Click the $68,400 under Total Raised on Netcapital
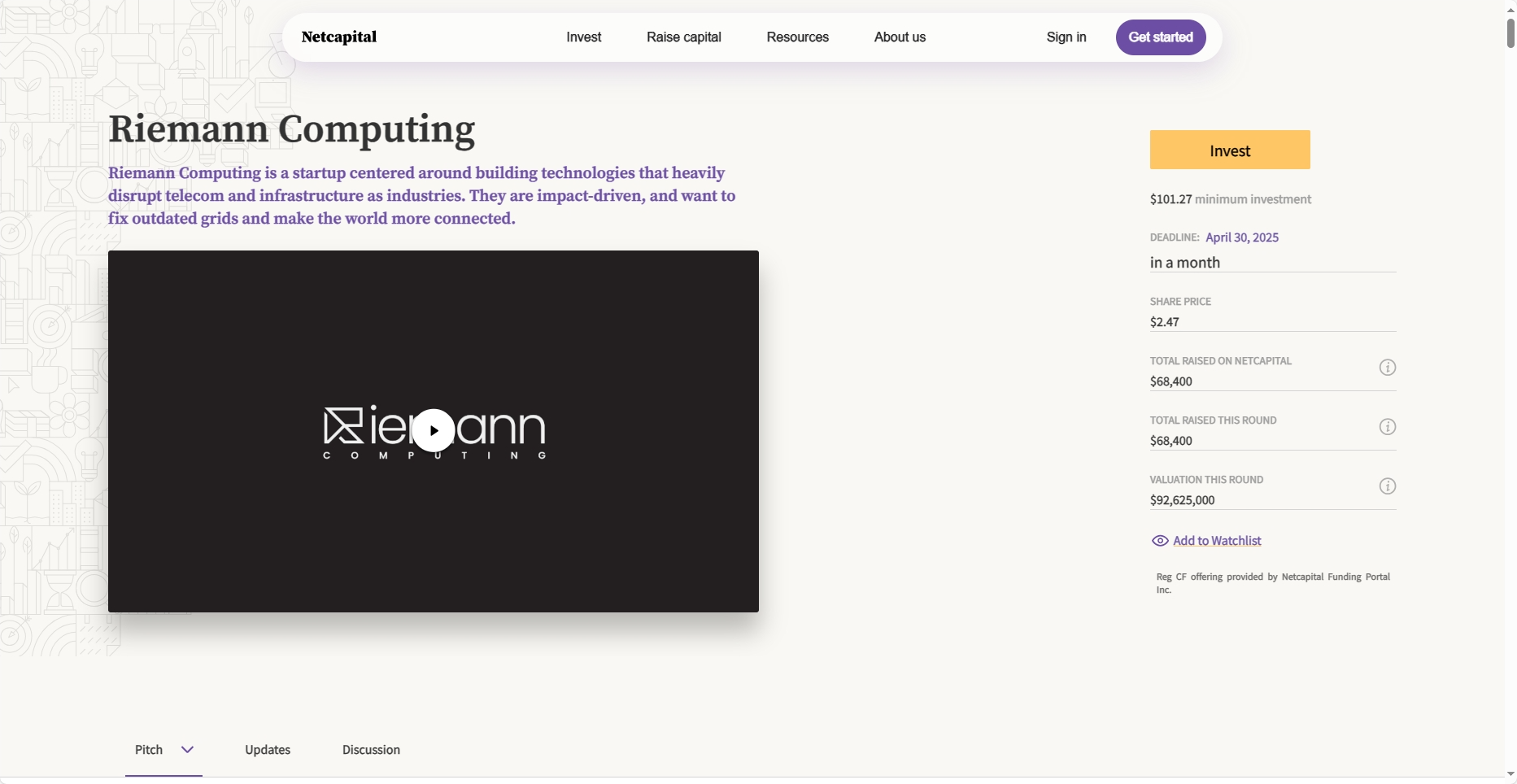Viewport: 1517px width, 784px height. 1171,381
